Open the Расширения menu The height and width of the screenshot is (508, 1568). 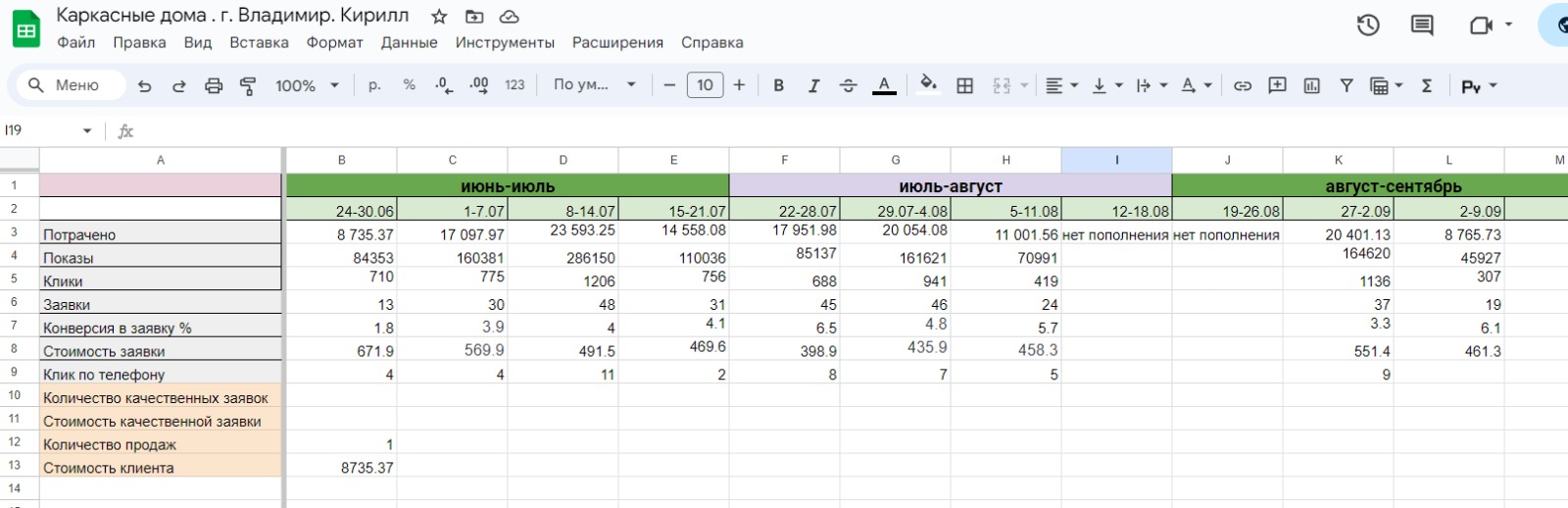coord(617,42)
